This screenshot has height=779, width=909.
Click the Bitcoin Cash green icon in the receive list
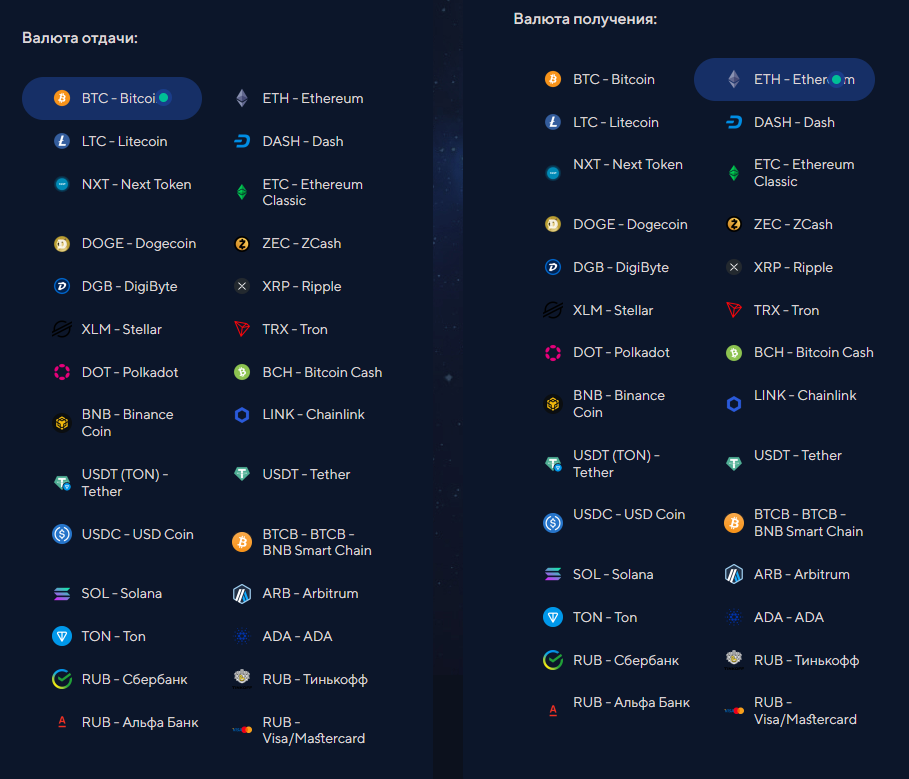coord(734,352)
